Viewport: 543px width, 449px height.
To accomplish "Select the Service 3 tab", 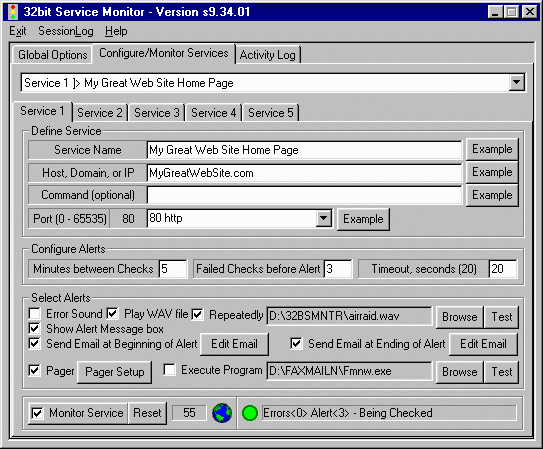I will (x=157, y=113).
